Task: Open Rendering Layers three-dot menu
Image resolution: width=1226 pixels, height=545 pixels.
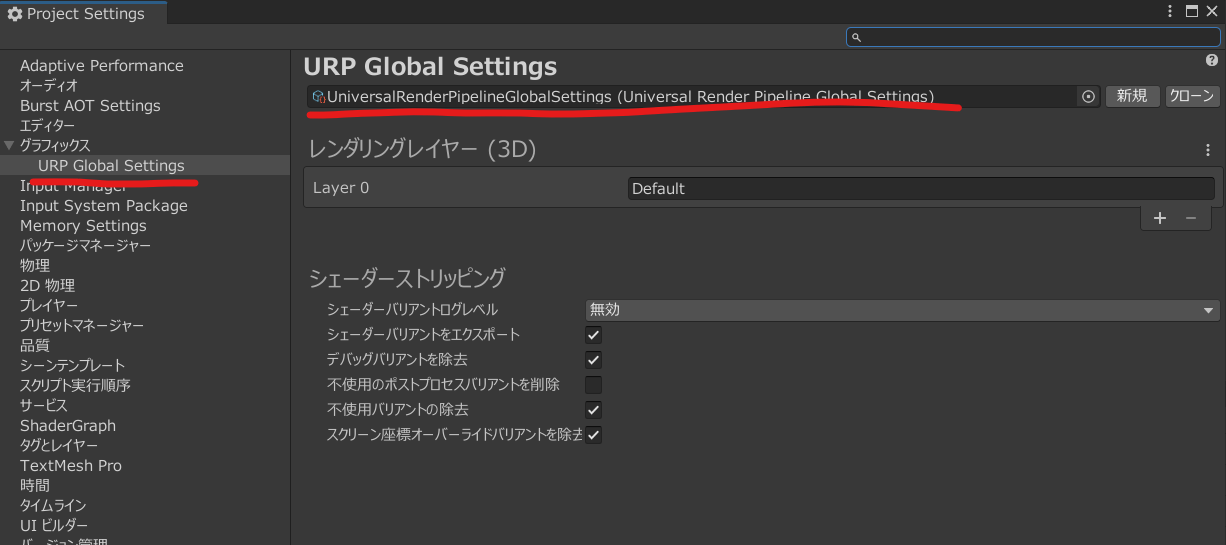Action: [1208, 150]
